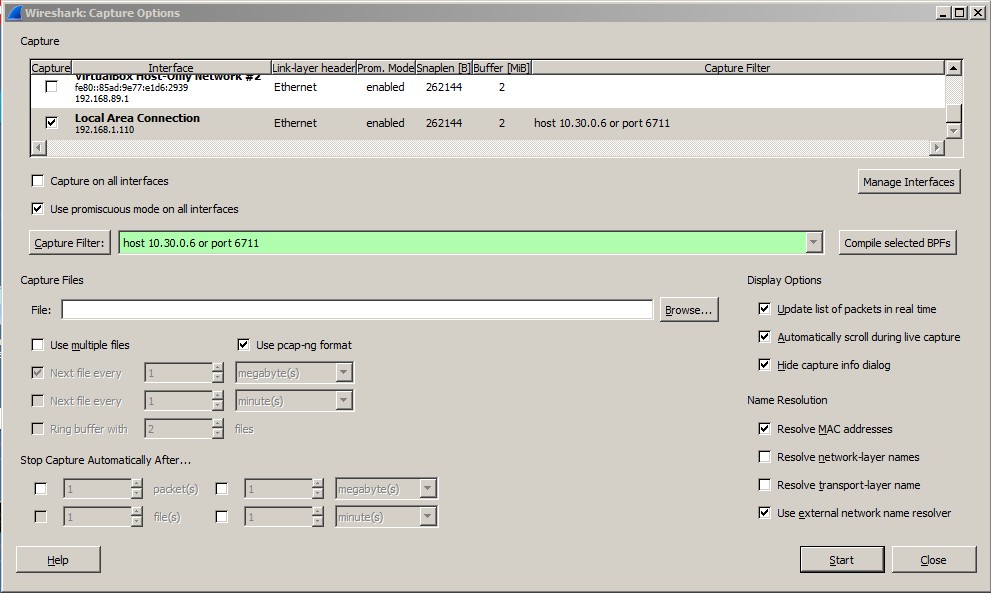
Task: Open stop-after megabyte(s) unit dropdown
Action: pyautogui.click(x=427, y=489)
